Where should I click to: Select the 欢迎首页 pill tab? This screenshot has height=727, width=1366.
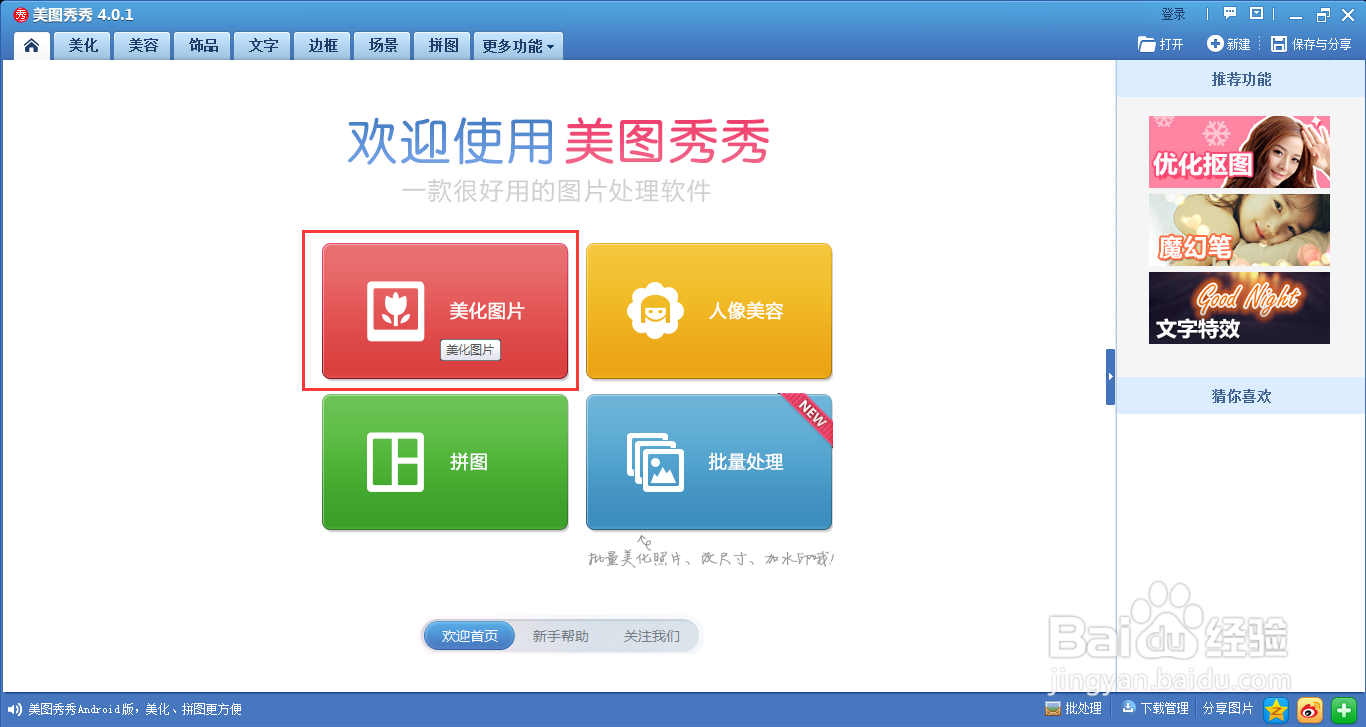(470, 636)
